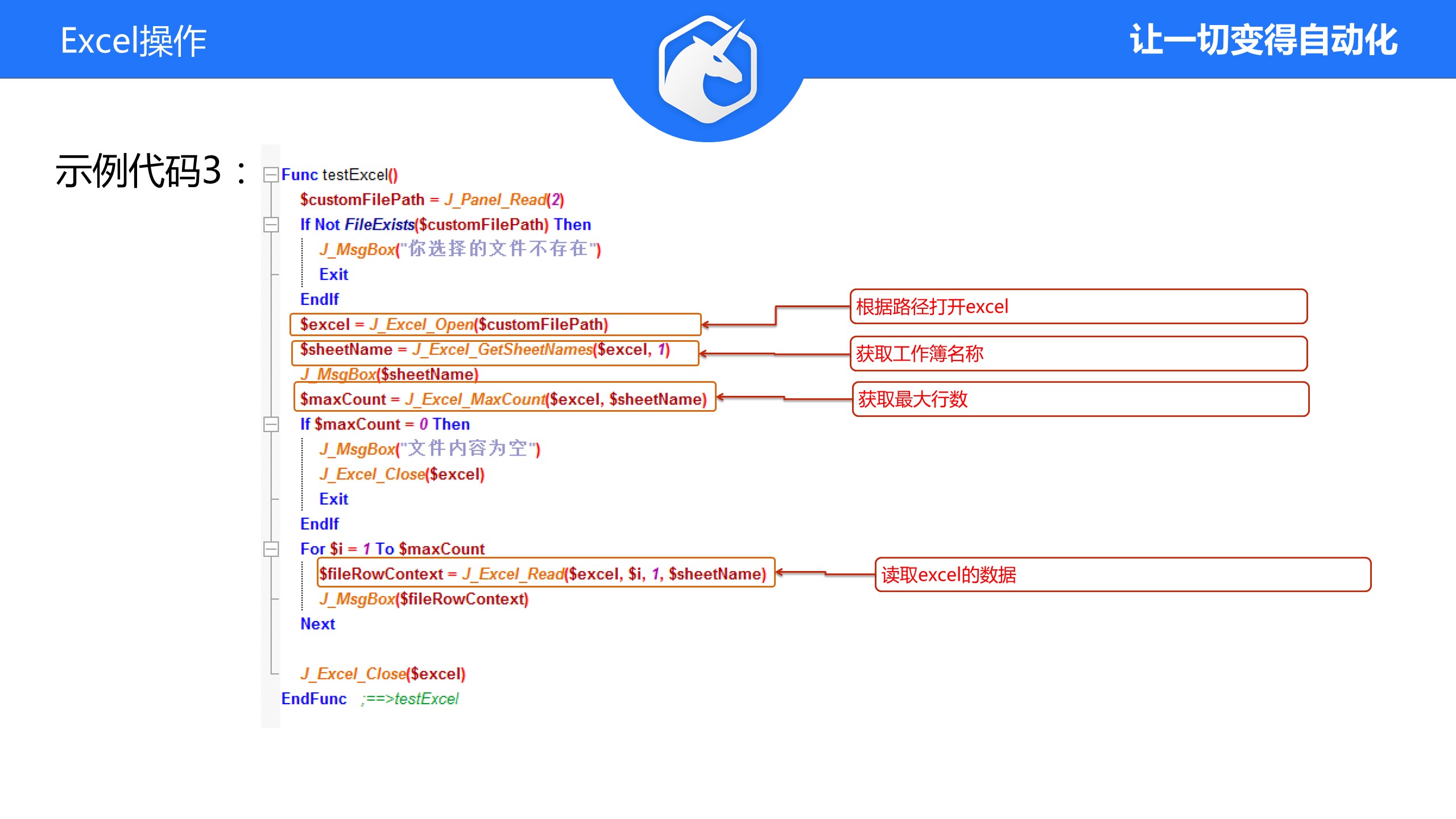Collapse the For $i loop fold marker
Viewport: 1456px width, 819px height.
pyautogui.click(x=271, y=549)
